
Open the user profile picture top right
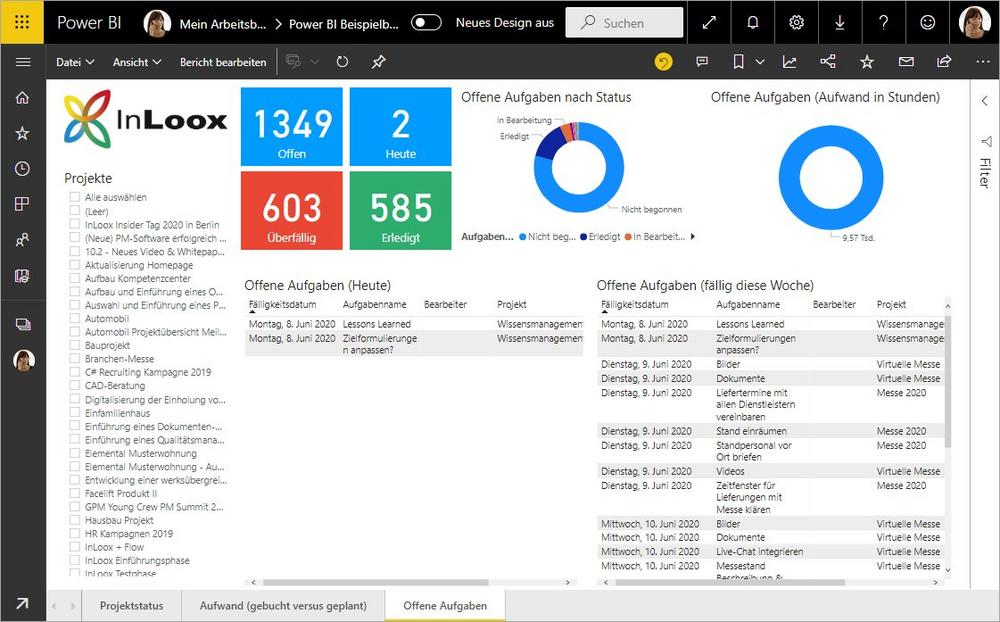coord(974,22)
